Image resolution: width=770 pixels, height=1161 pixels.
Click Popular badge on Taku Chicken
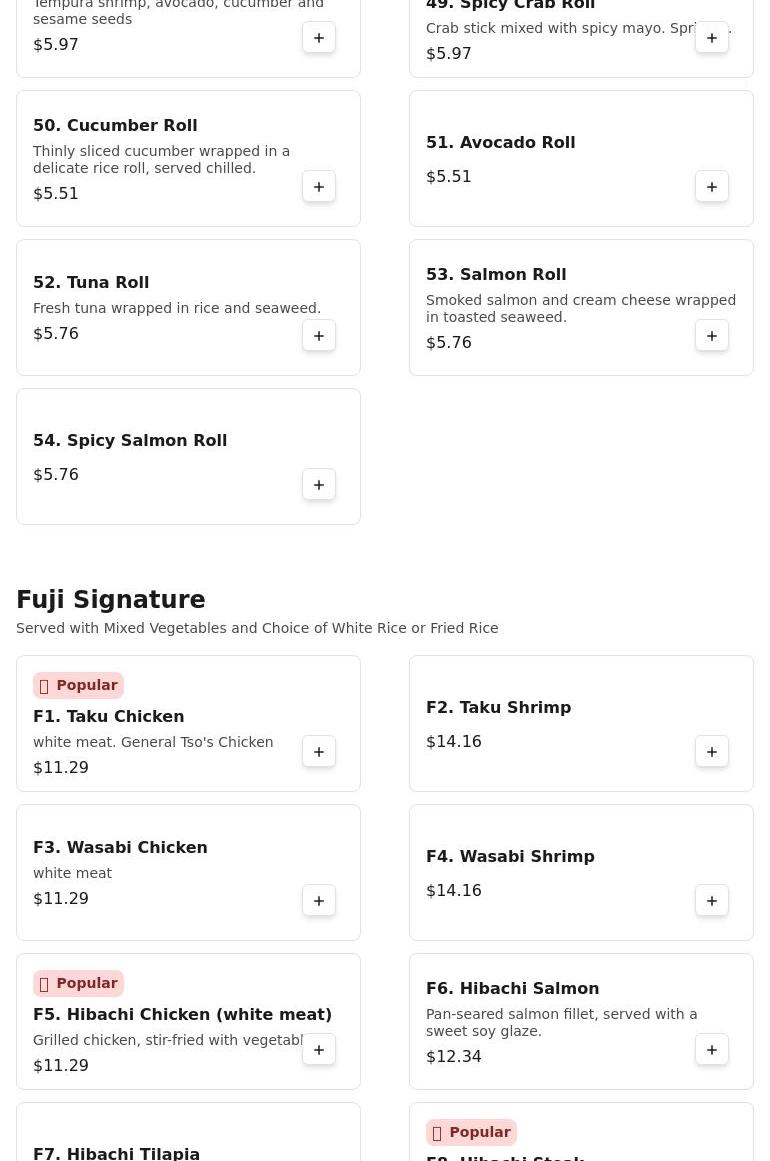point(78,686)
